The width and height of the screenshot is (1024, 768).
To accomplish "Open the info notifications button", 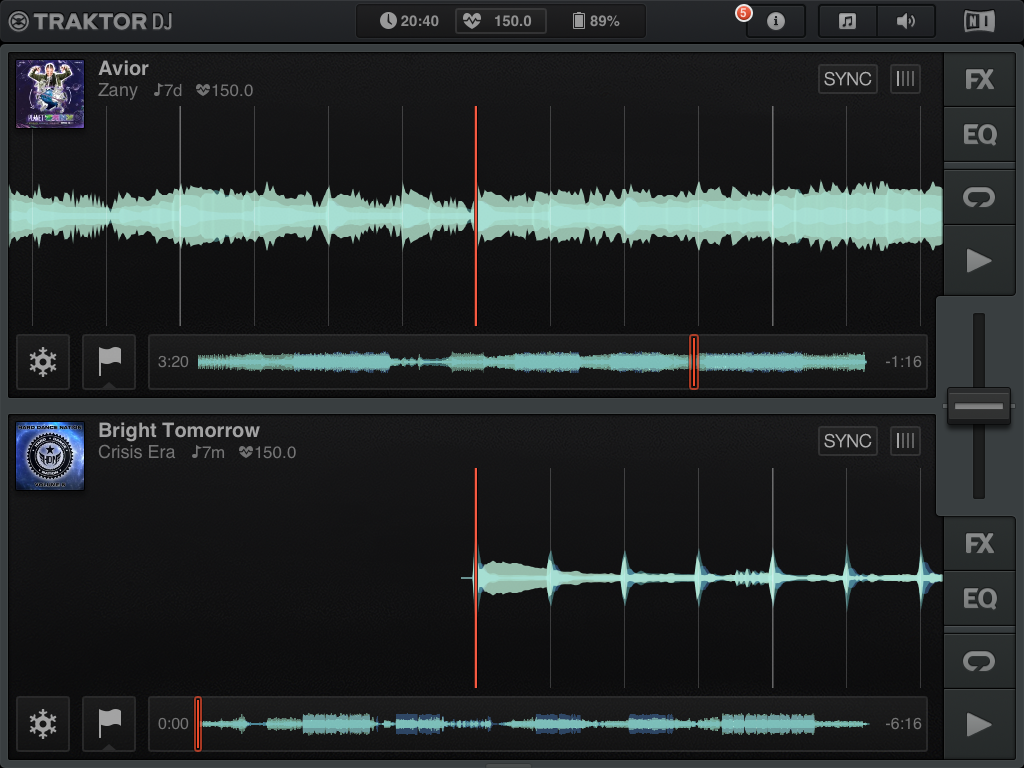I will (x=776, y=21).
